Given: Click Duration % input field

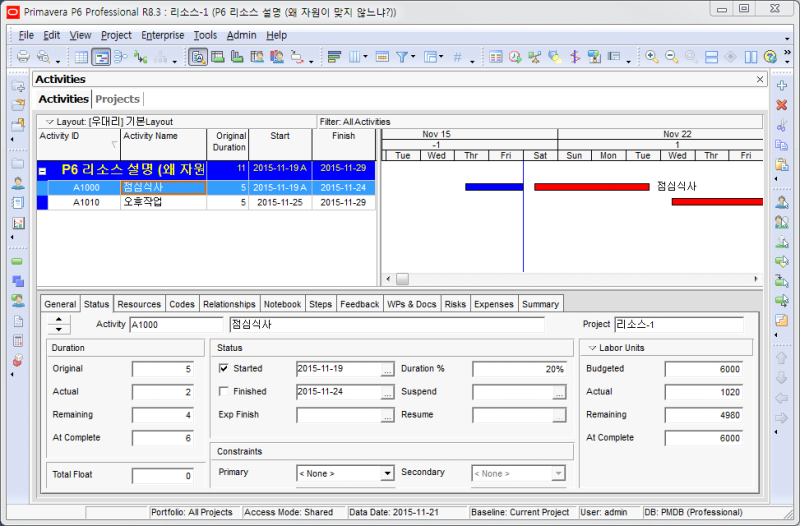Looking at the screenshot, I should [519, 369].
